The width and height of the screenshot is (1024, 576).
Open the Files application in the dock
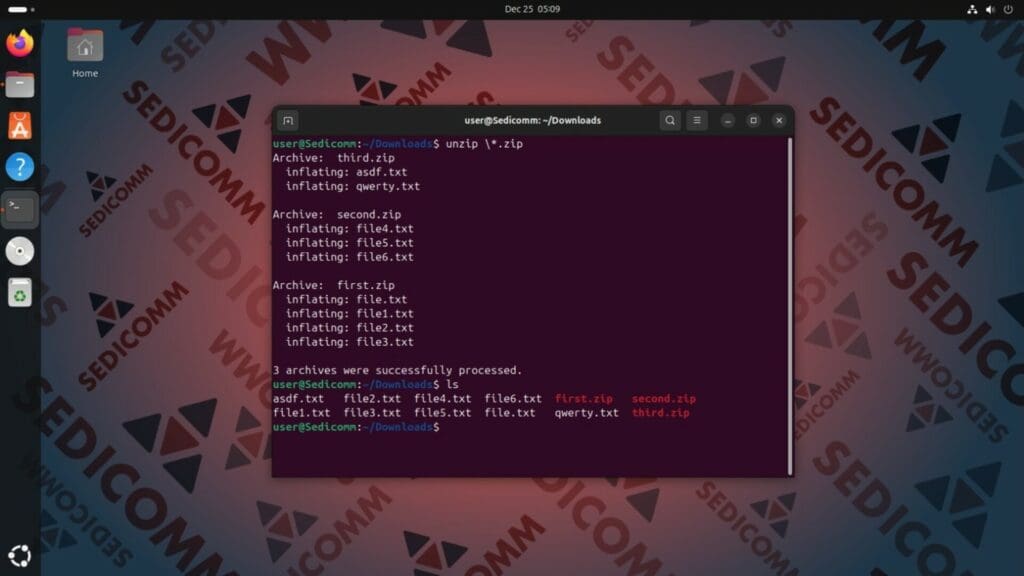[20, 84]
